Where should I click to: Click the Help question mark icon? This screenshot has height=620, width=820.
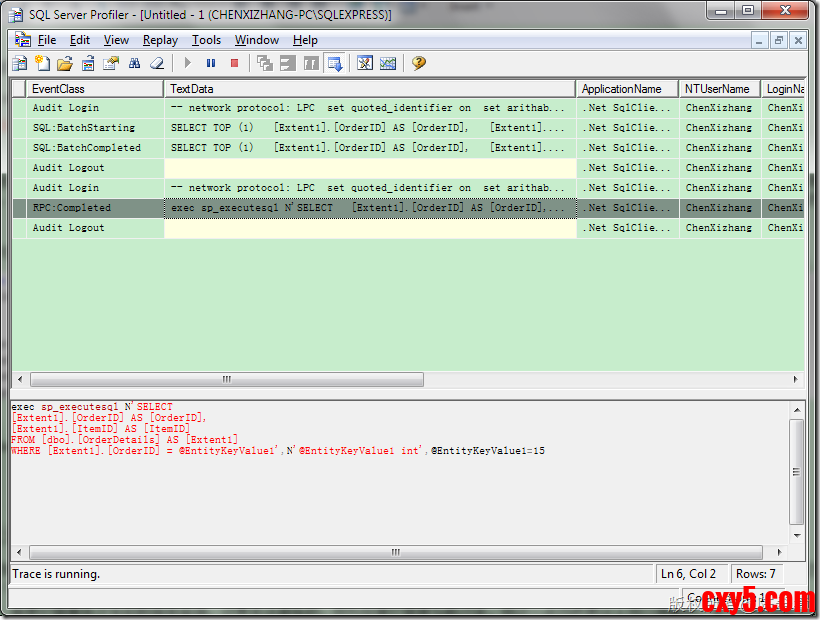point(419,63)
